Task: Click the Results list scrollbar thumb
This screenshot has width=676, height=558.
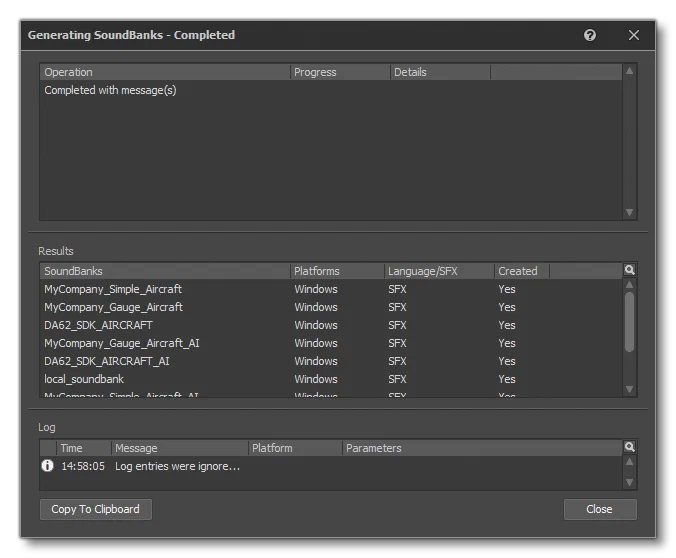Action: point(629,322)
